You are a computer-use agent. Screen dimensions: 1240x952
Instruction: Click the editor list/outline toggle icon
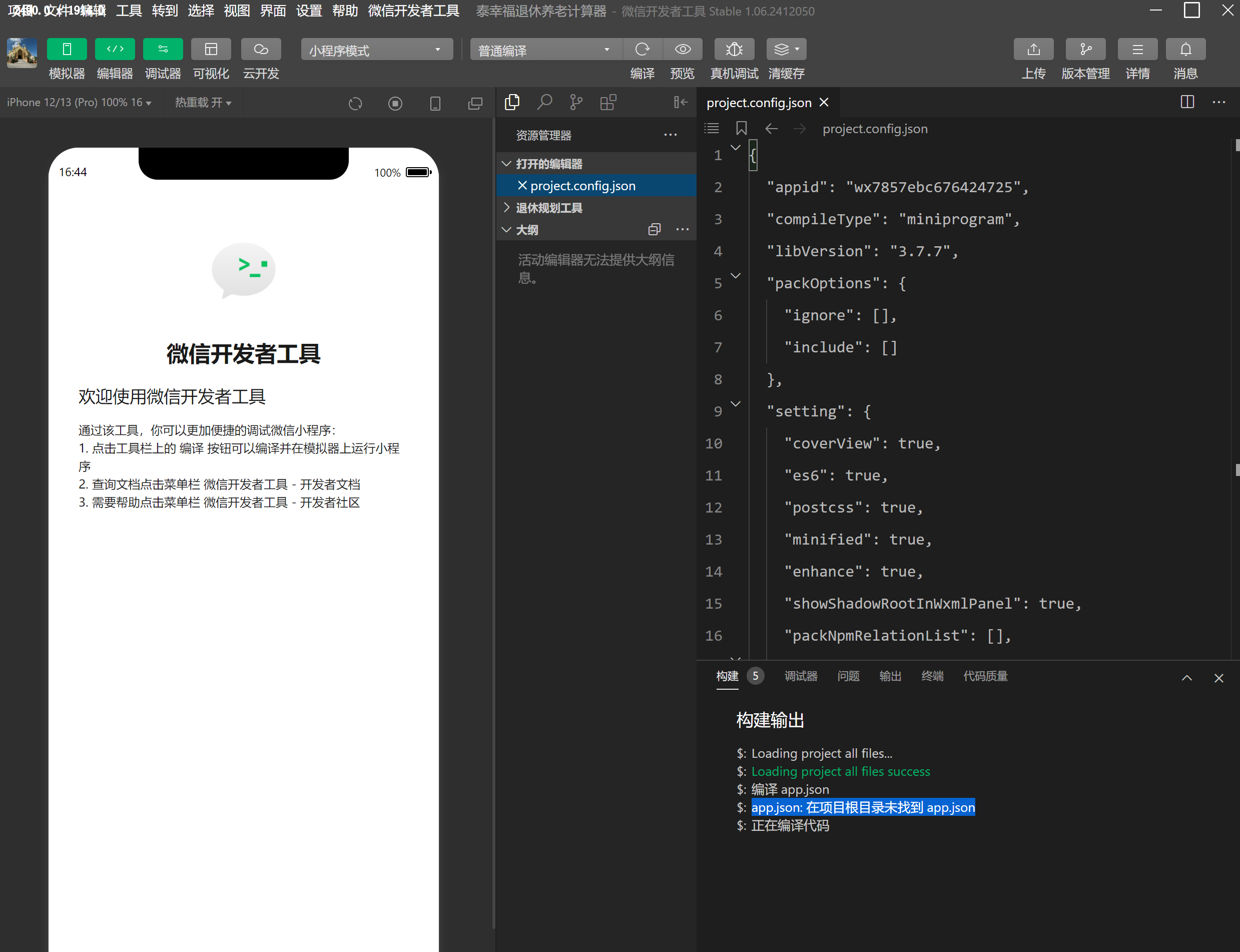tap(712, 129)
